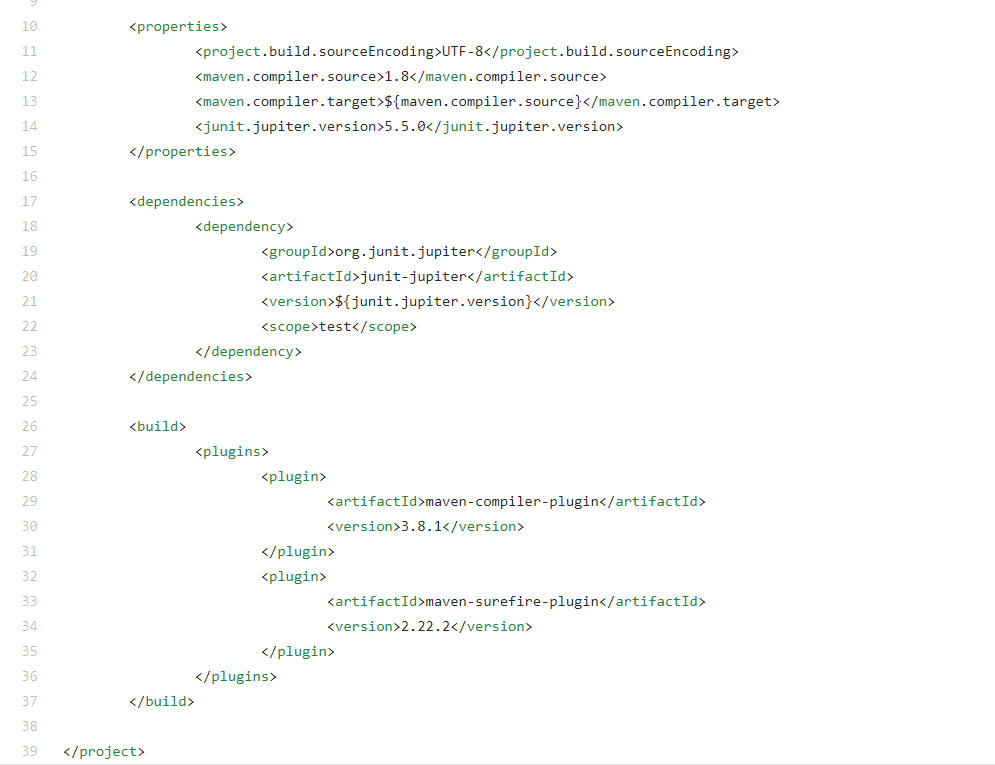The width and height of the screenshot is (995, 765).
Task: Select line number 14 in gutter
Action: [29, 126]
